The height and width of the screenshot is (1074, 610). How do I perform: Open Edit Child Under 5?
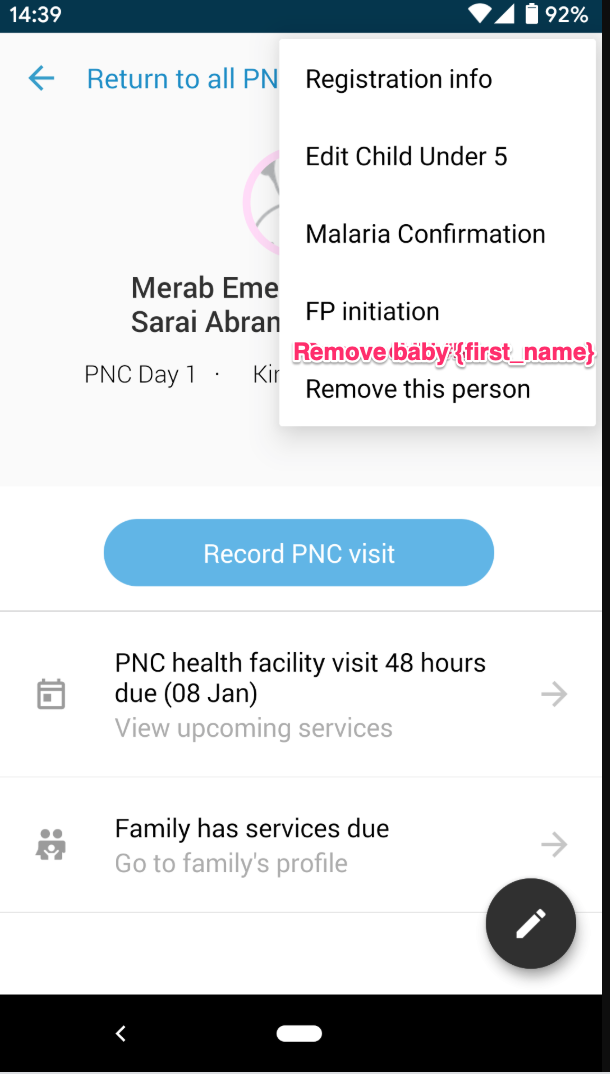click(x=406, y=156)
